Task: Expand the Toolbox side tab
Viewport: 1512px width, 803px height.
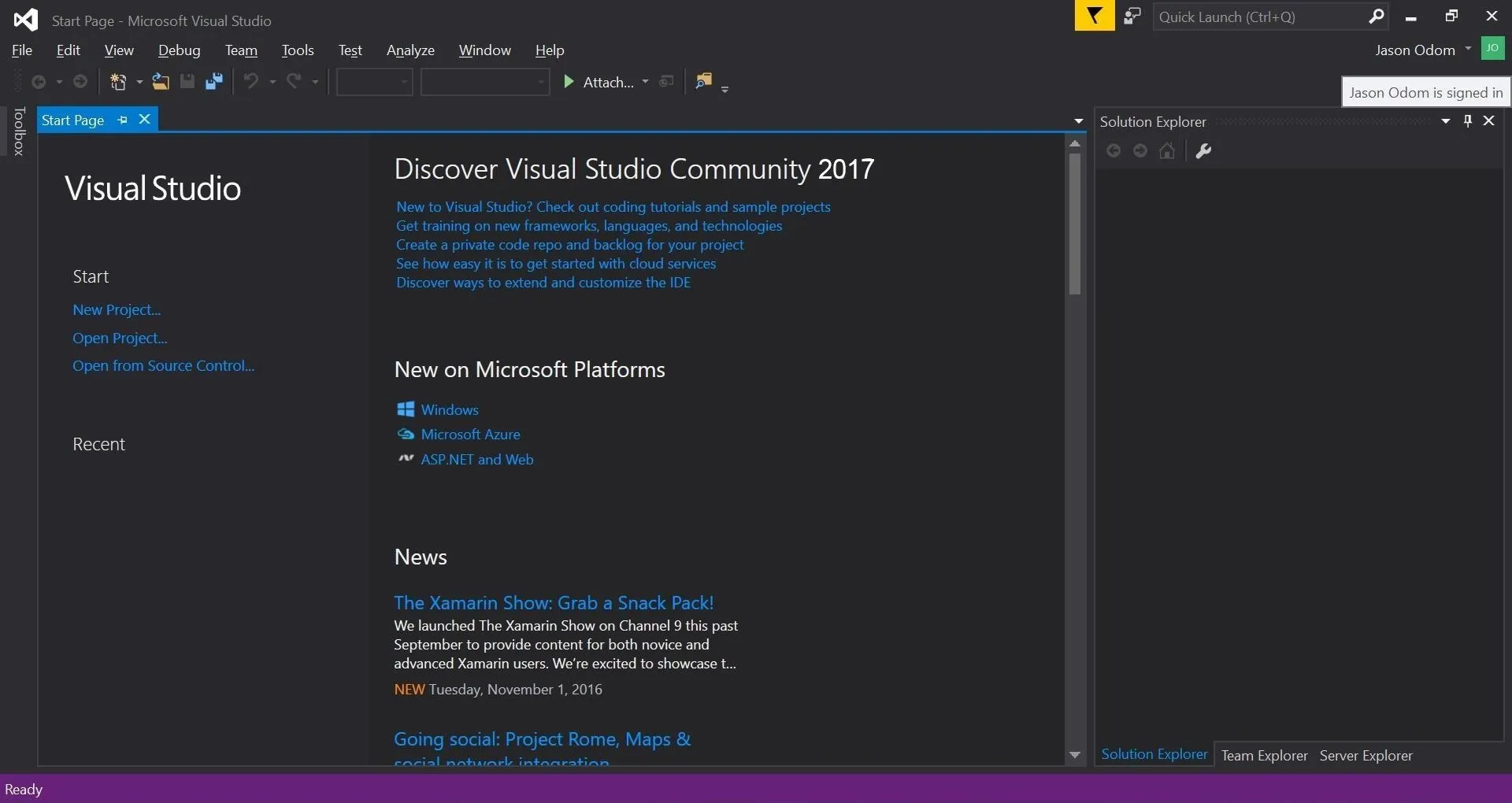Action: point(19,131)
